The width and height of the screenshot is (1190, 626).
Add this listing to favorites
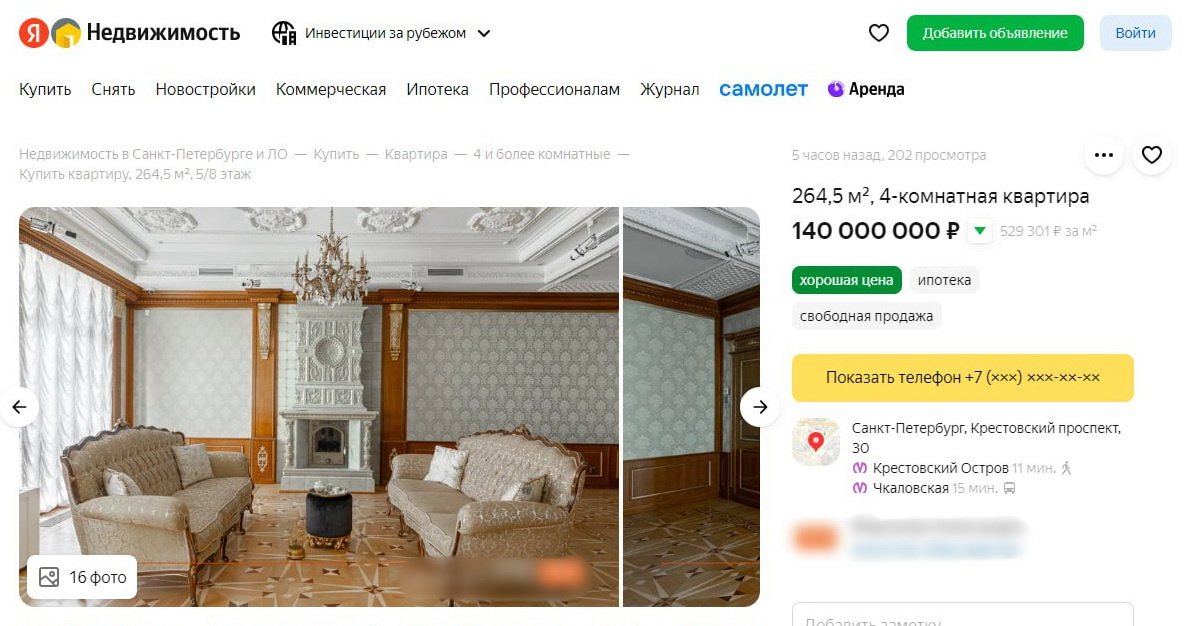point(1152,155)
